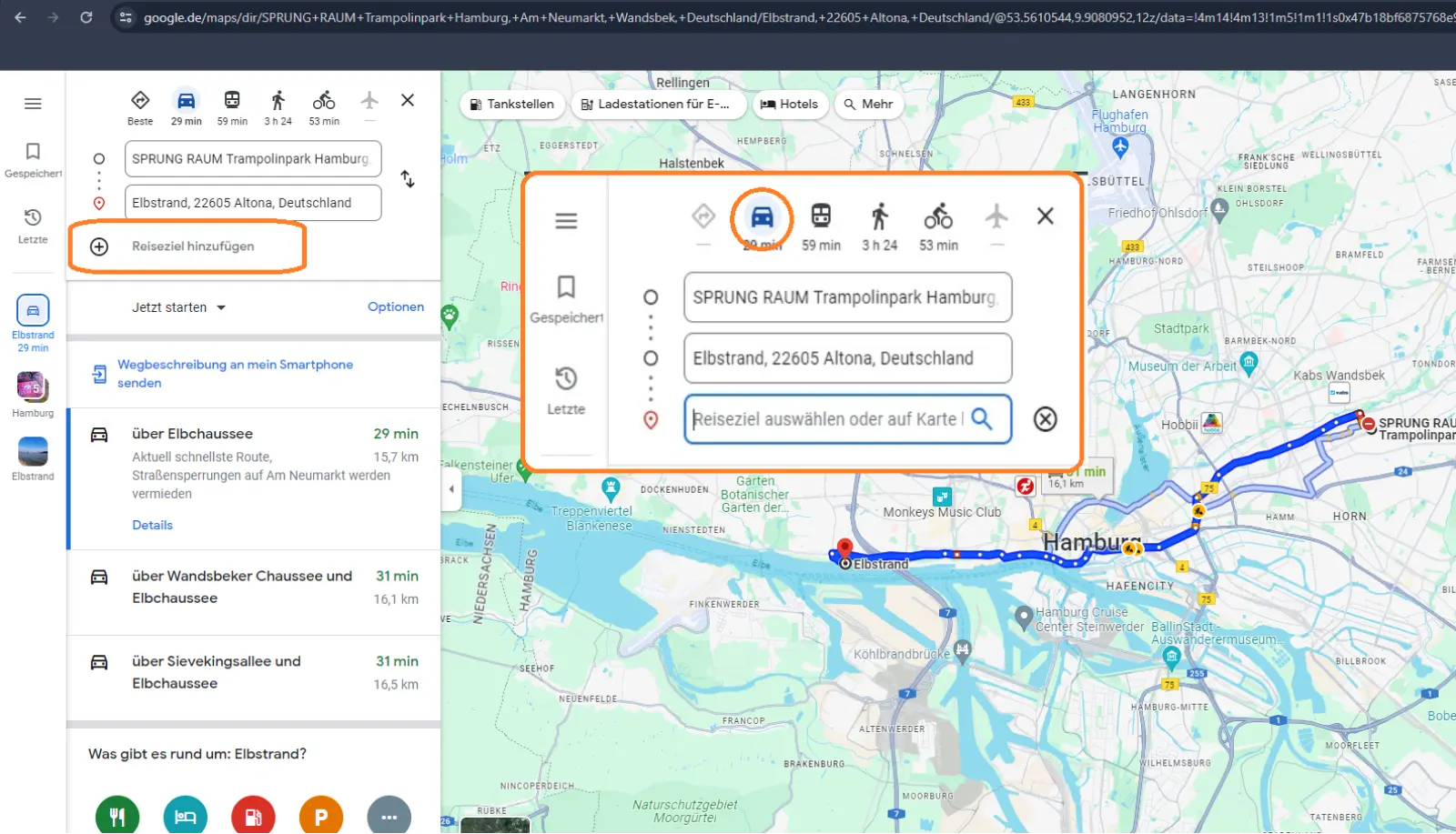Select the Kabs Wandsbek store marker

(x=1339, y=393)
